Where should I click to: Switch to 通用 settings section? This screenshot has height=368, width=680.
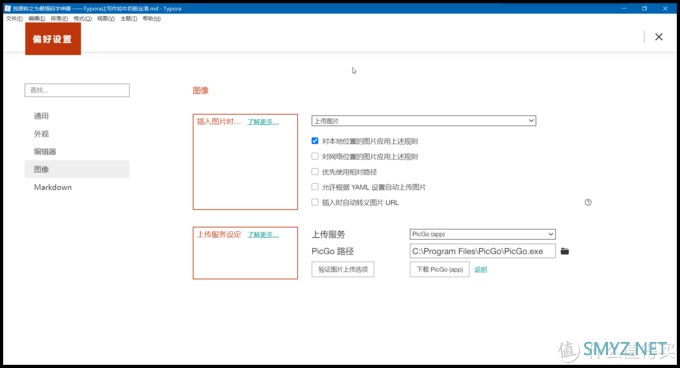(77, 116)
